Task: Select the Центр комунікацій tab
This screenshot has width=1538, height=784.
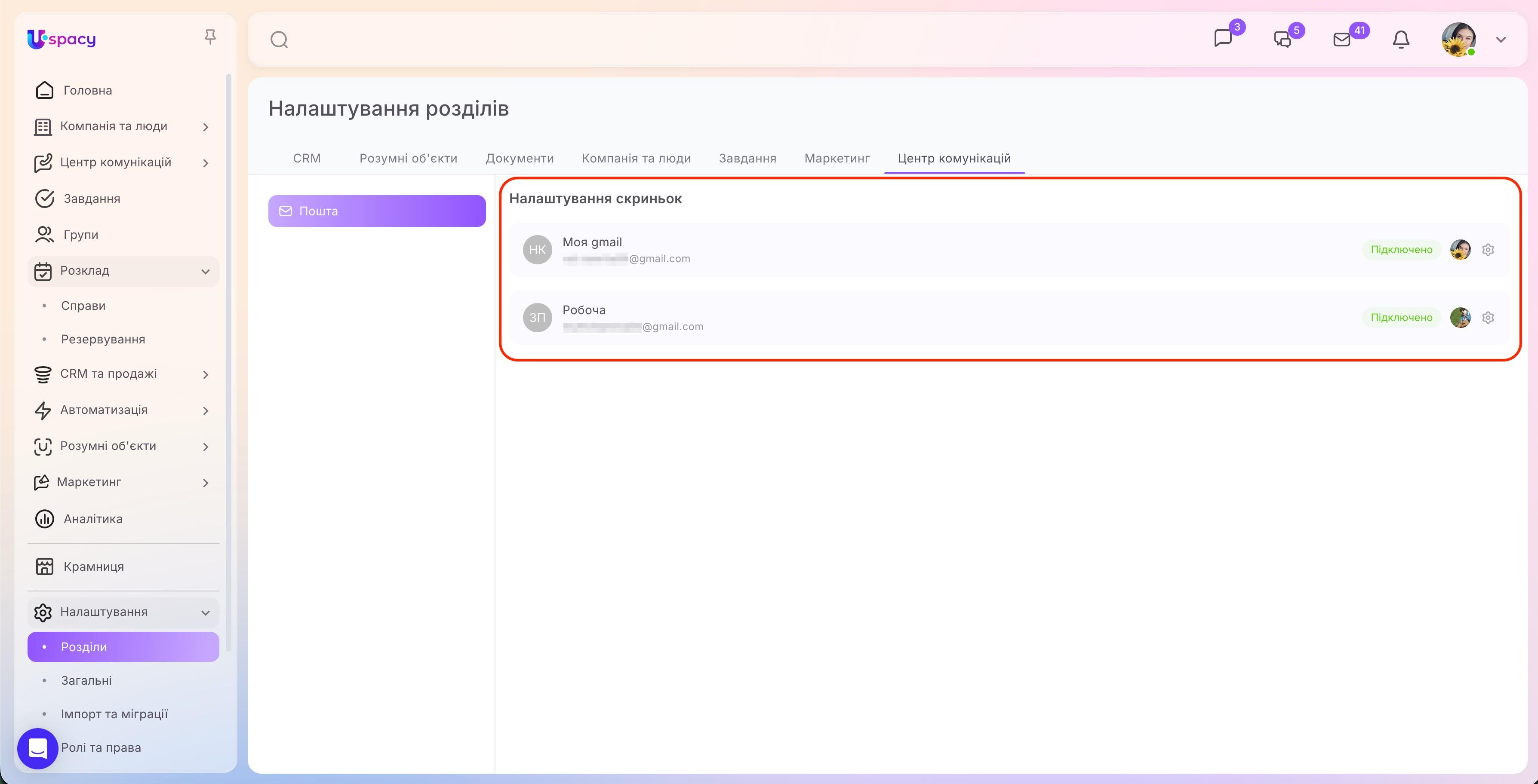Action: point(954,158)
